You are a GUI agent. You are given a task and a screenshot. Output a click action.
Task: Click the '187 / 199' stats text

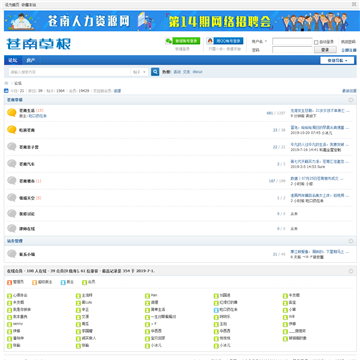click(x=277, y=181)
